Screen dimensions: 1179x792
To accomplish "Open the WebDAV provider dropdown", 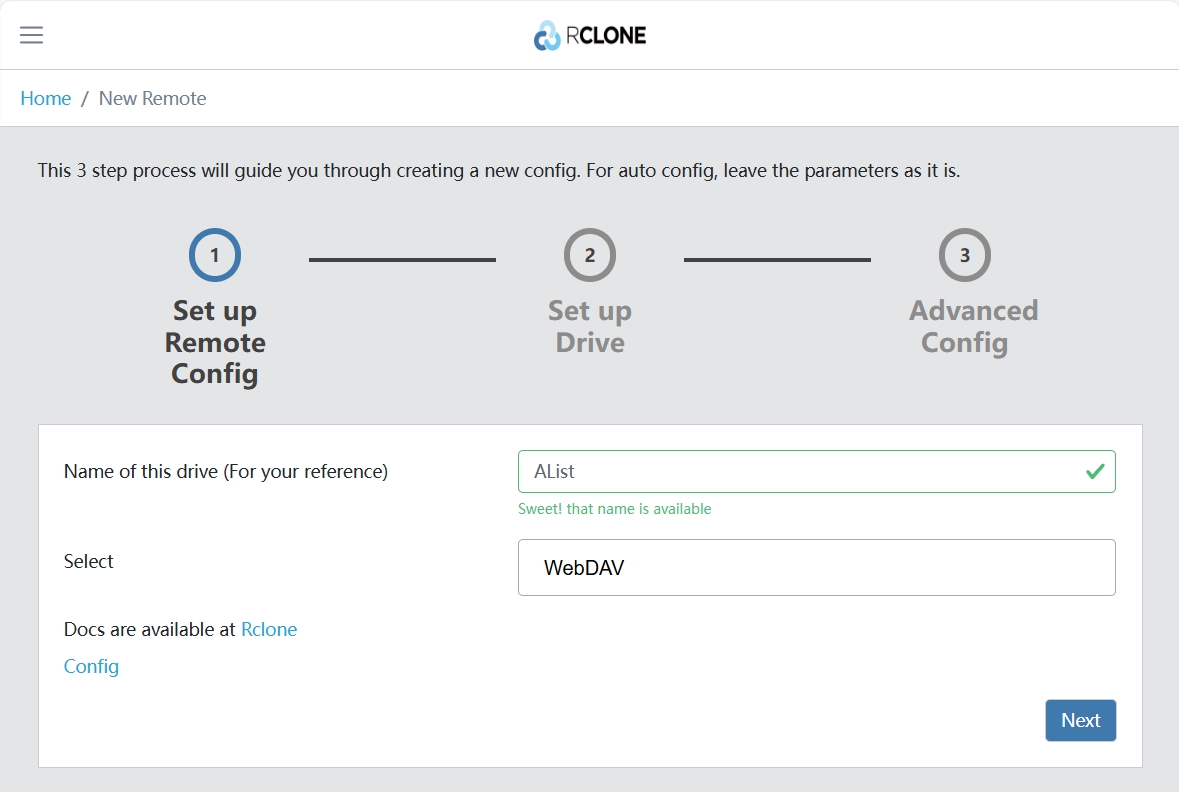I will click(816, 568).
